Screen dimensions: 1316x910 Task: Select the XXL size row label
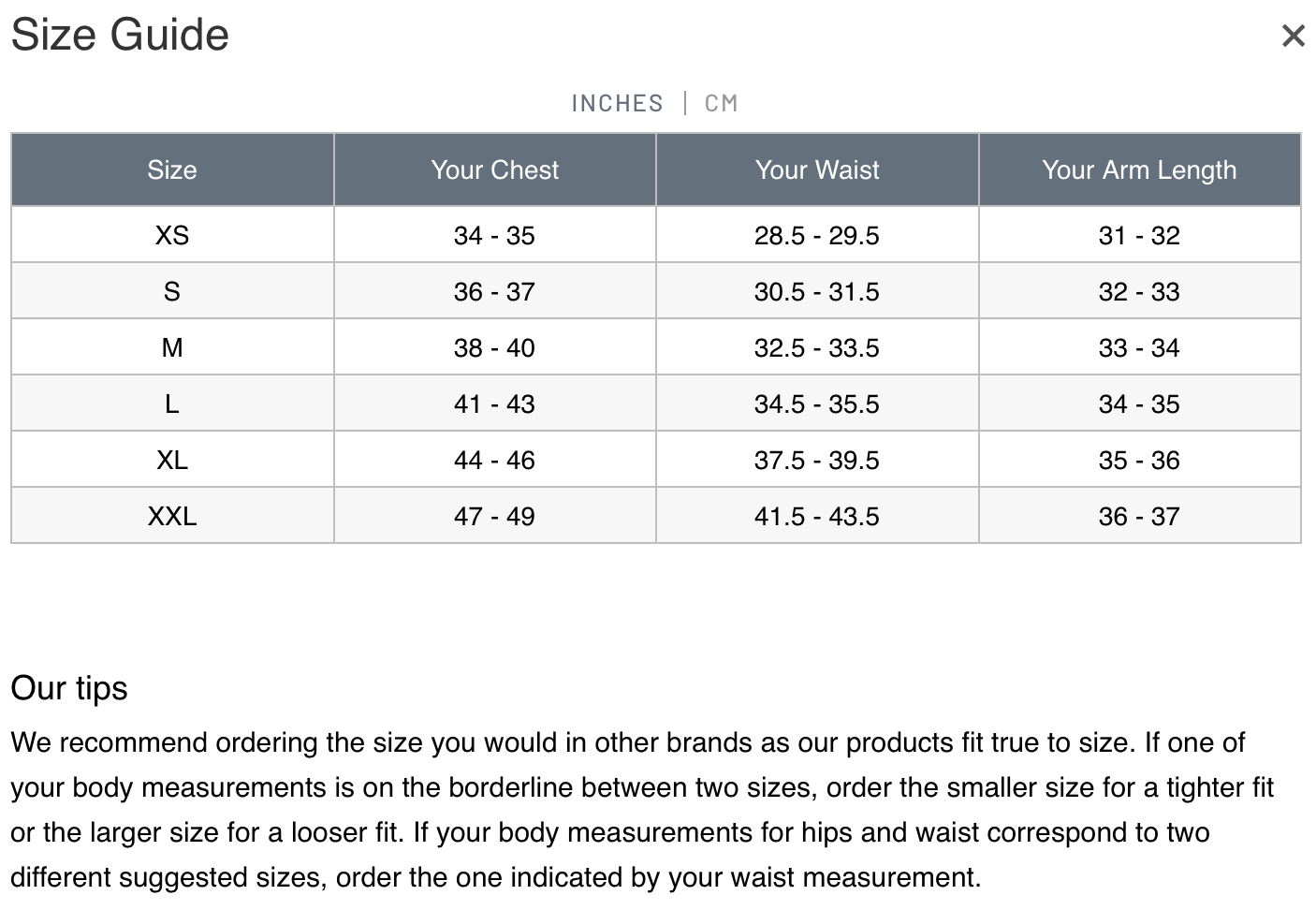click(172, 516)
